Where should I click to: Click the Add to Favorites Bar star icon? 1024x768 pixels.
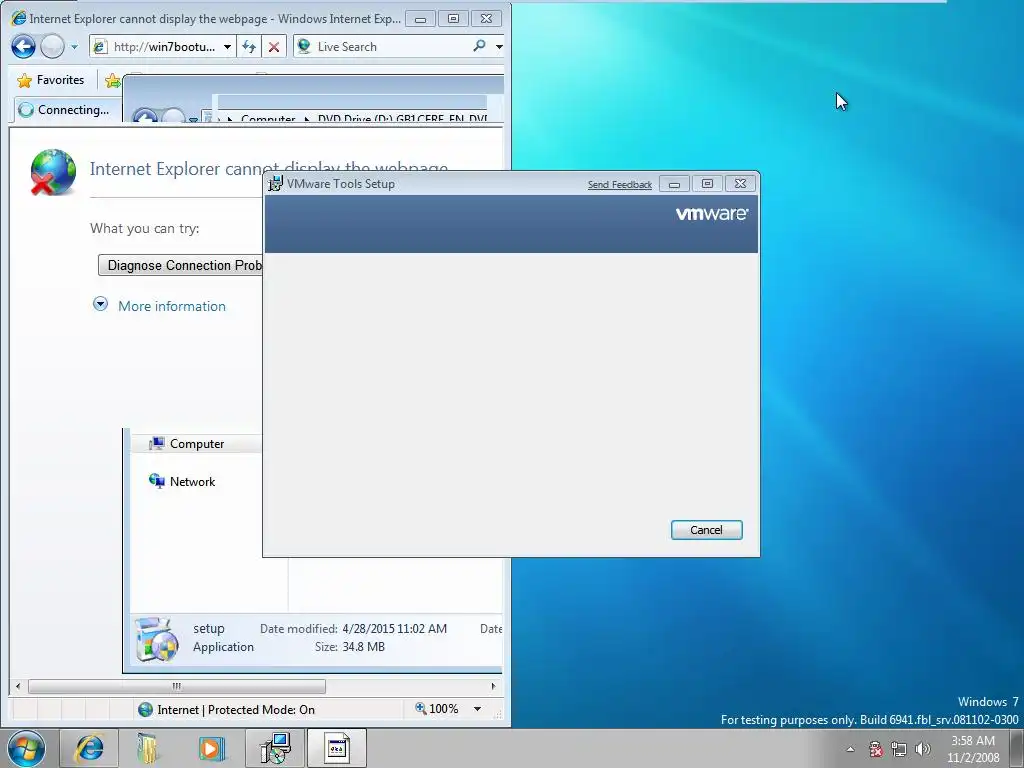pyautogui.click(x=112, y=80)
